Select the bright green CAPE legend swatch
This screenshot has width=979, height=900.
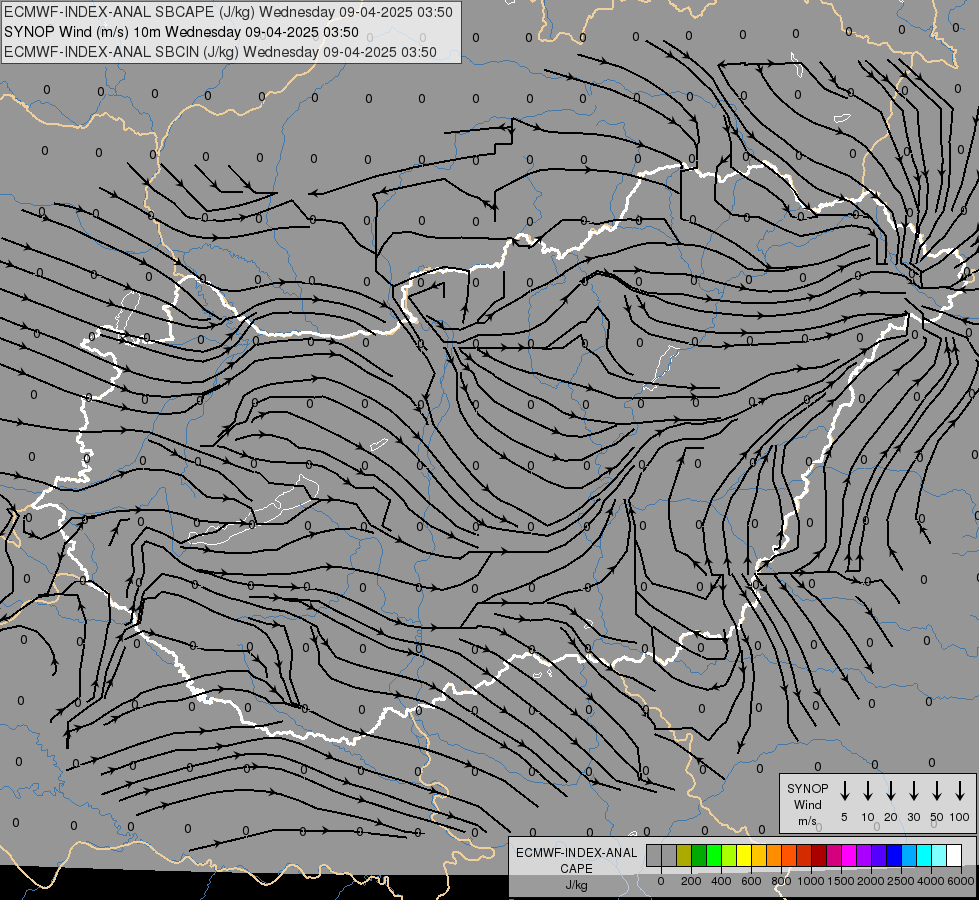(714, 855)
